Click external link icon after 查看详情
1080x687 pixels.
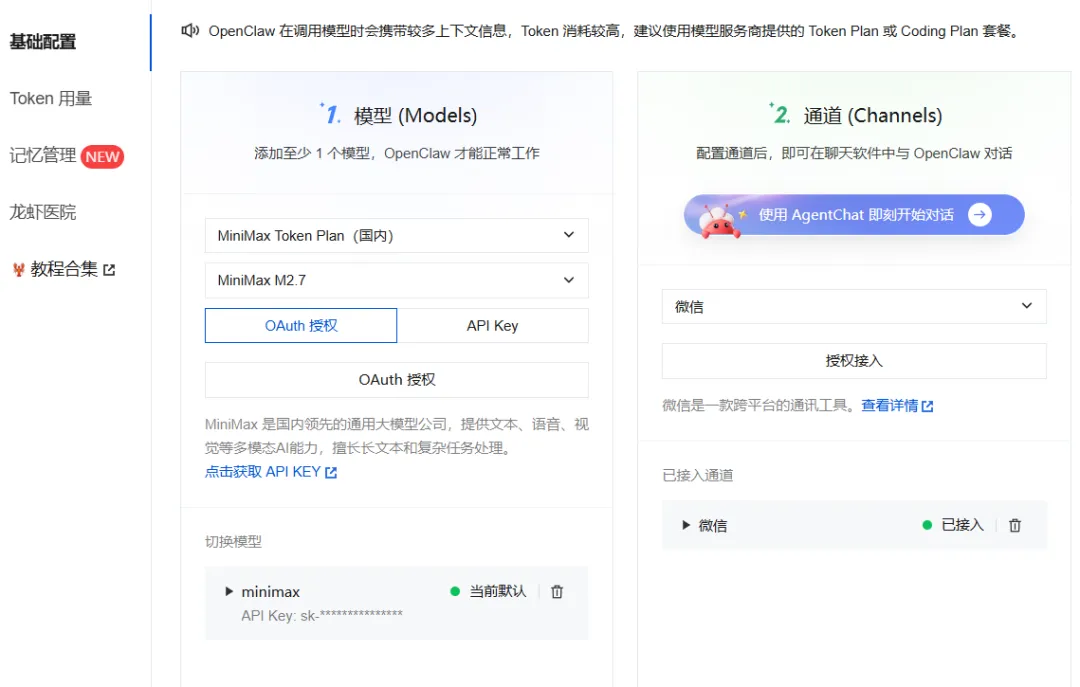(927, 407)
